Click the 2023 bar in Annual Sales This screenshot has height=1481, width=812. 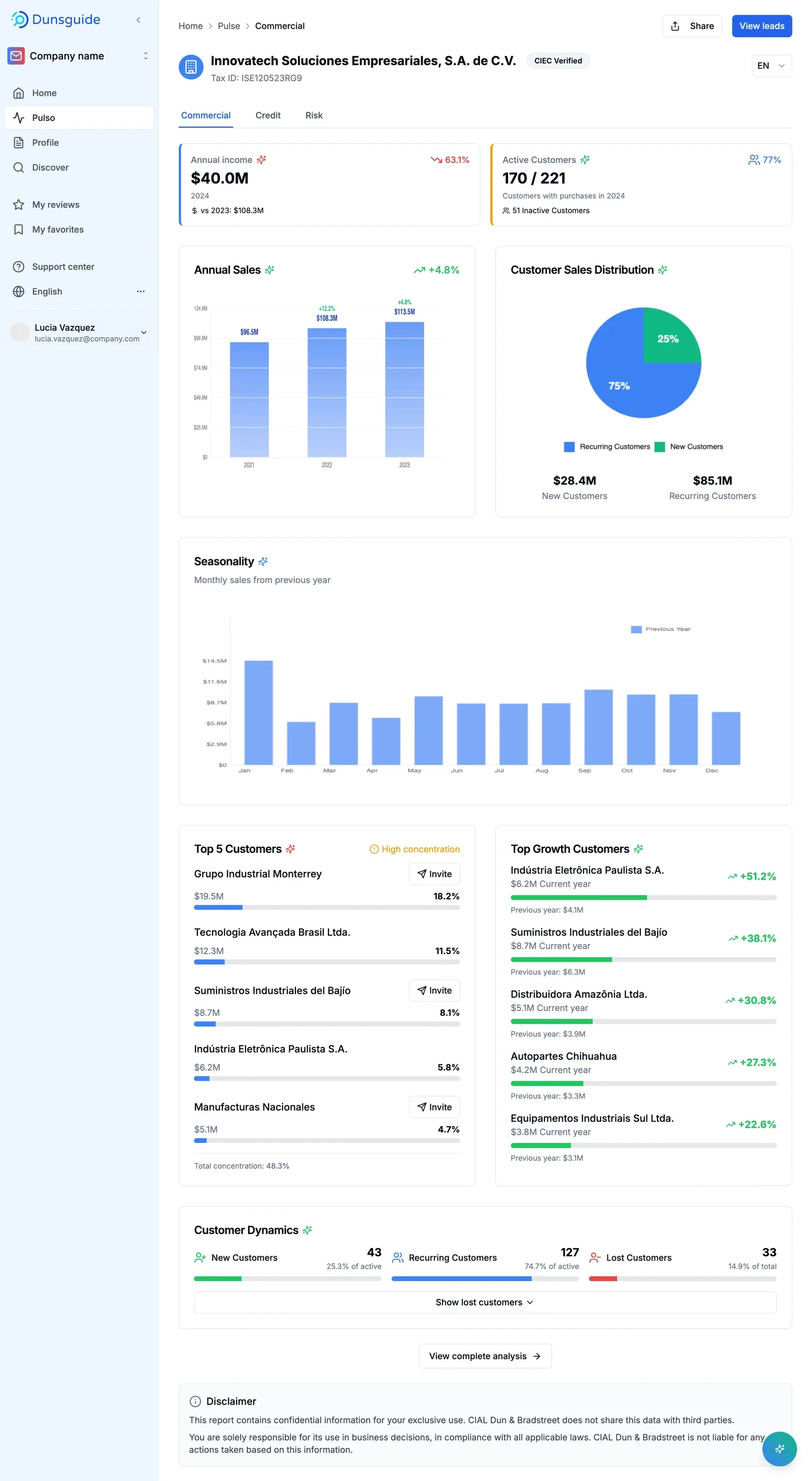404,389
